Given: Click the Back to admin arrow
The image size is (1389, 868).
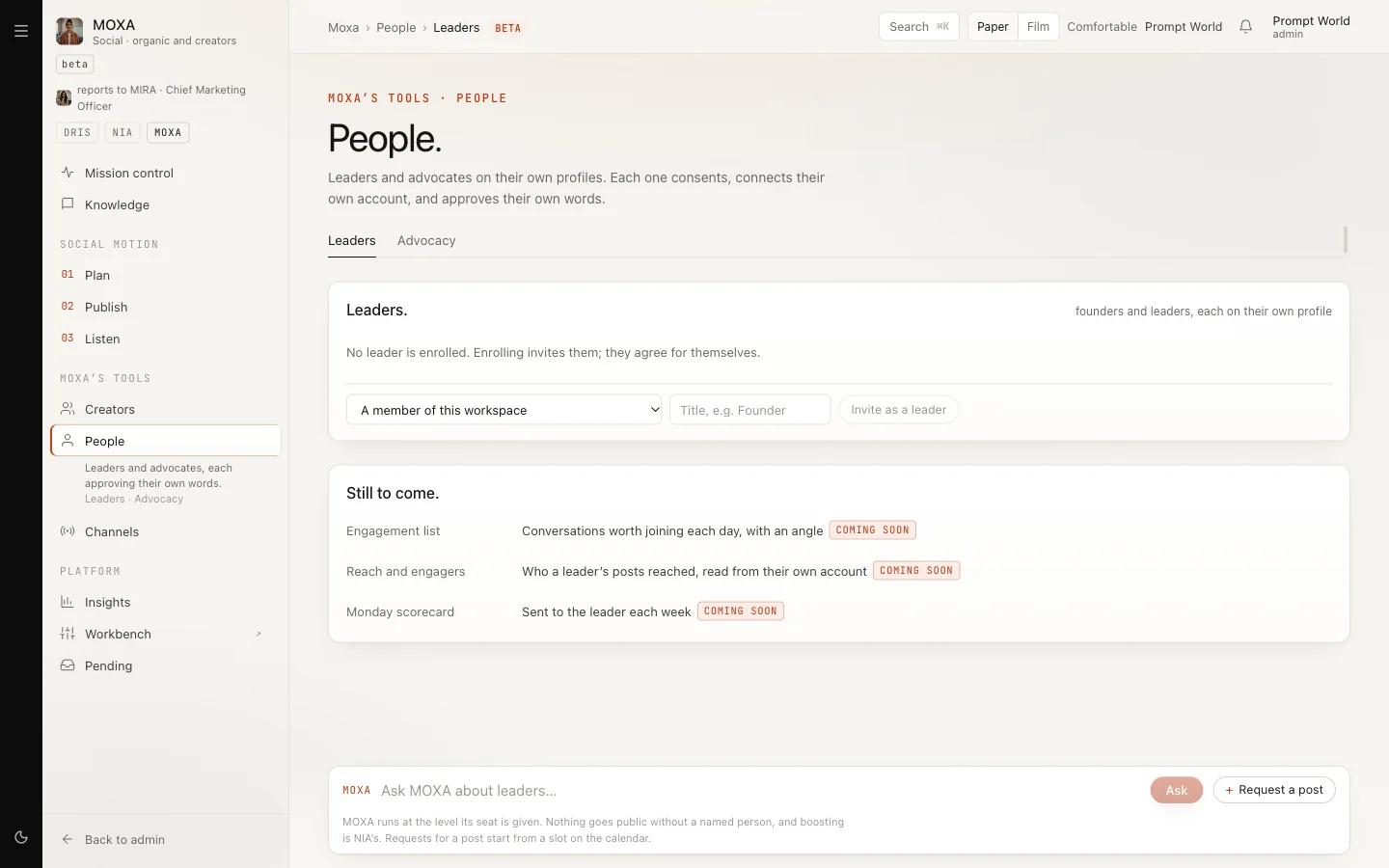Looking at the screenshot, I should 68,839.
